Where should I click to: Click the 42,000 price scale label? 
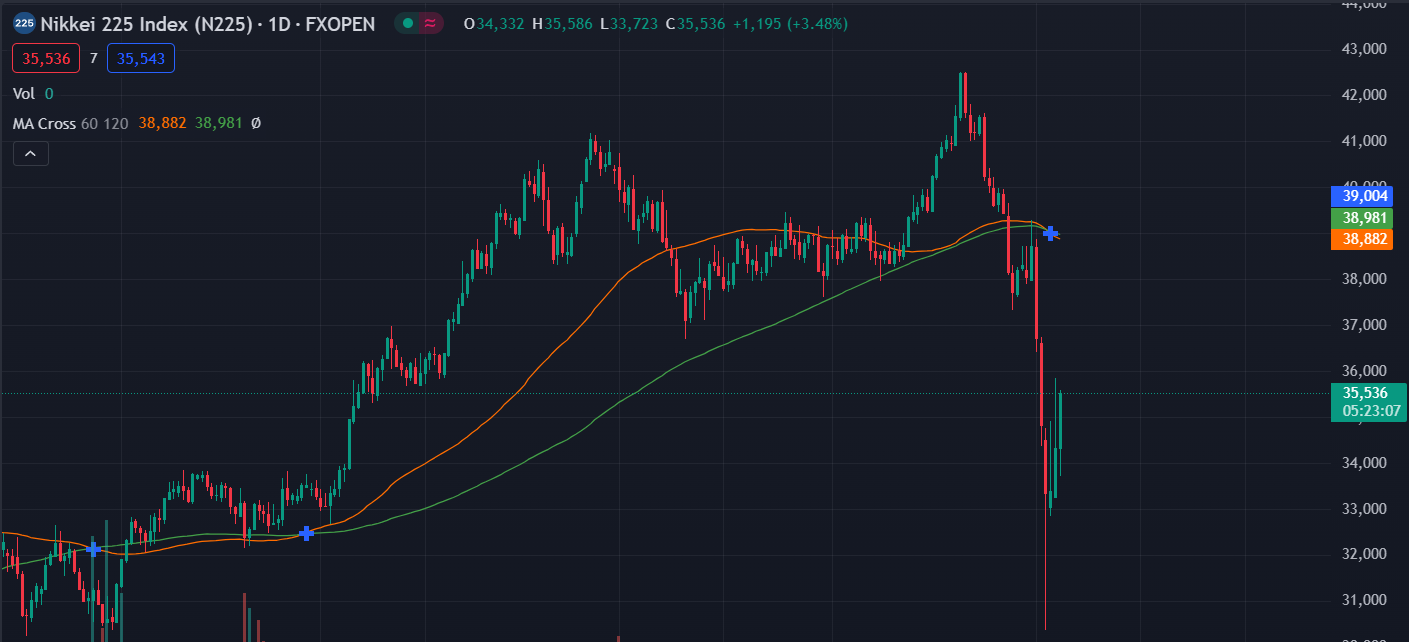click(1364, 95)
